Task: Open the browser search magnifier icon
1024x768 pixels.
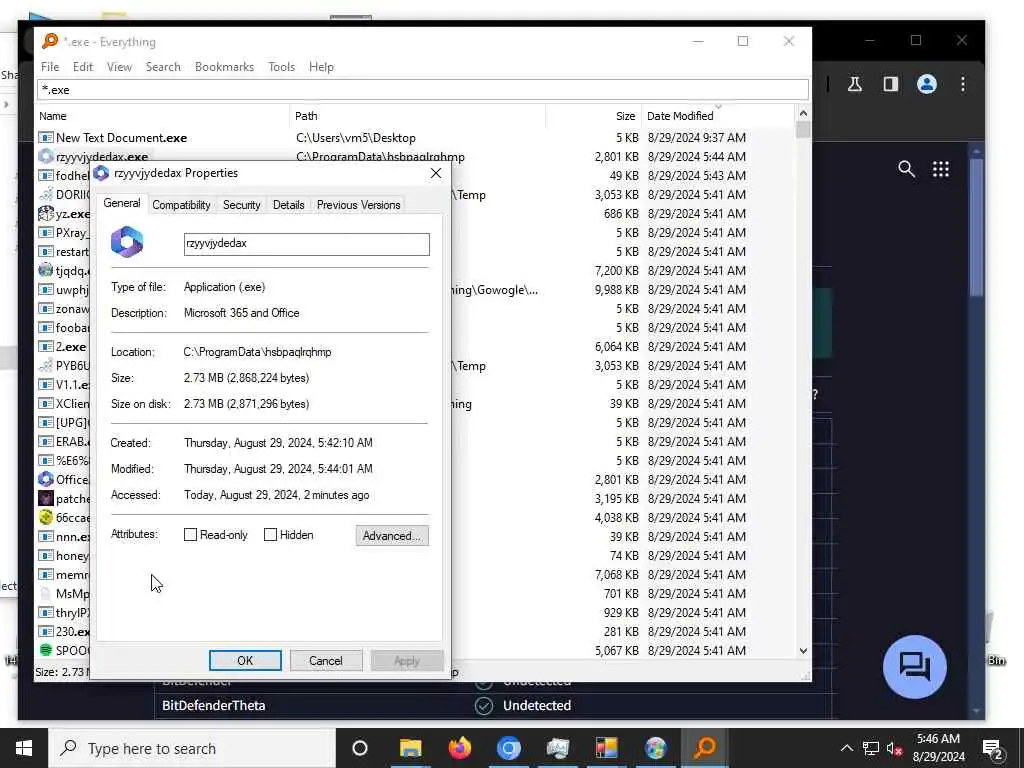Action: coord(906,169)
